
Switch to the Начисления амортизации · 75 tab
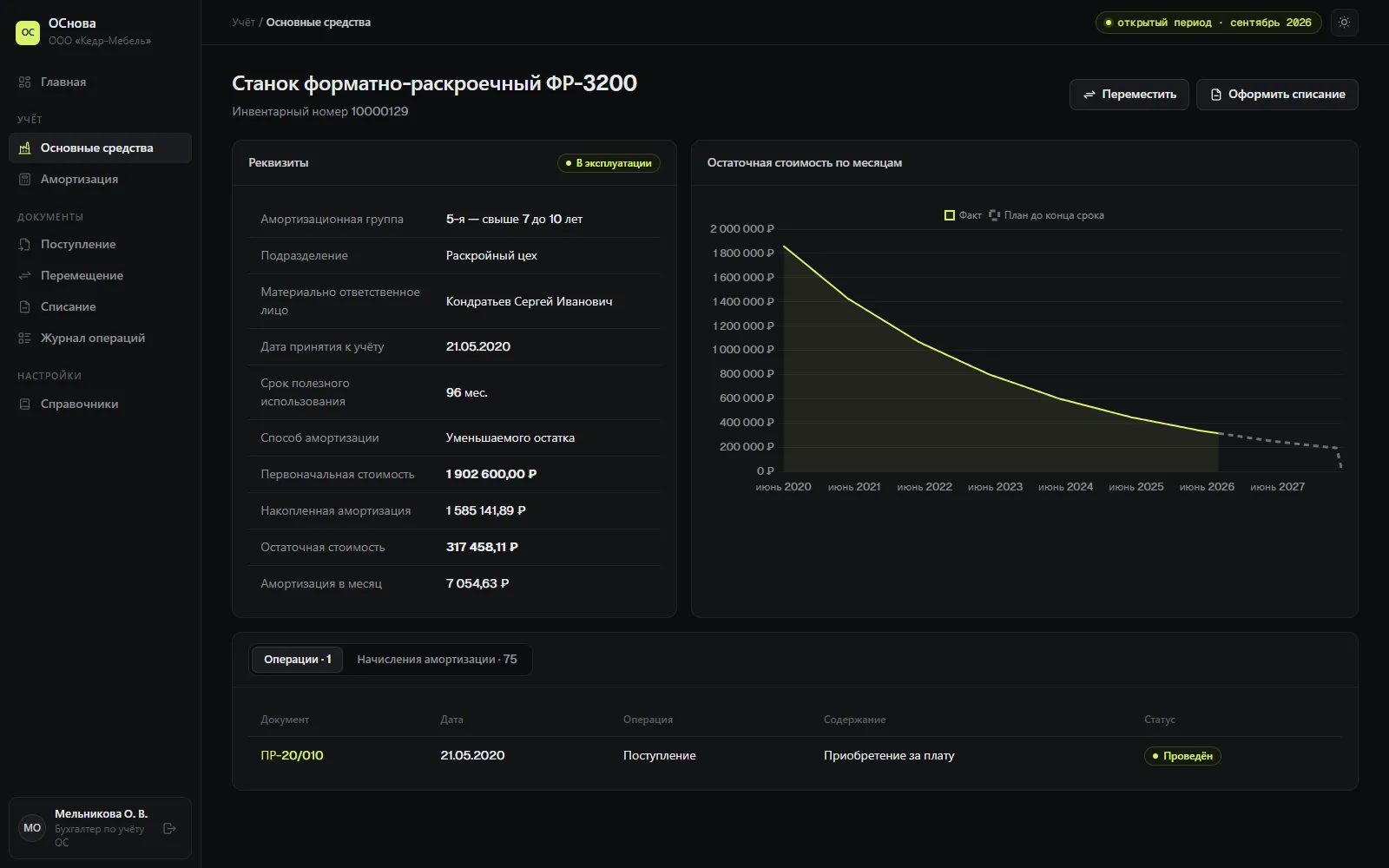(x=437, y=660)
